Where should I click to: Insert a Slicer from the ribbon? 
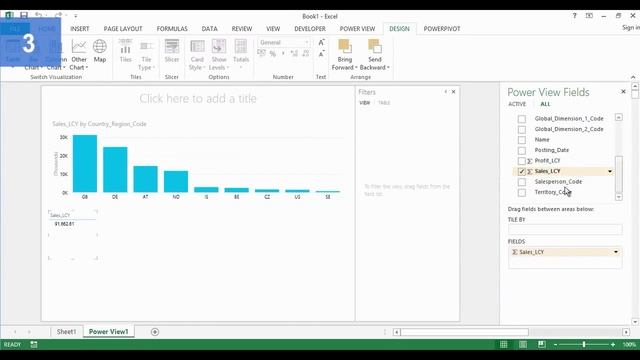pyautogui.click(x=172, y=51)
